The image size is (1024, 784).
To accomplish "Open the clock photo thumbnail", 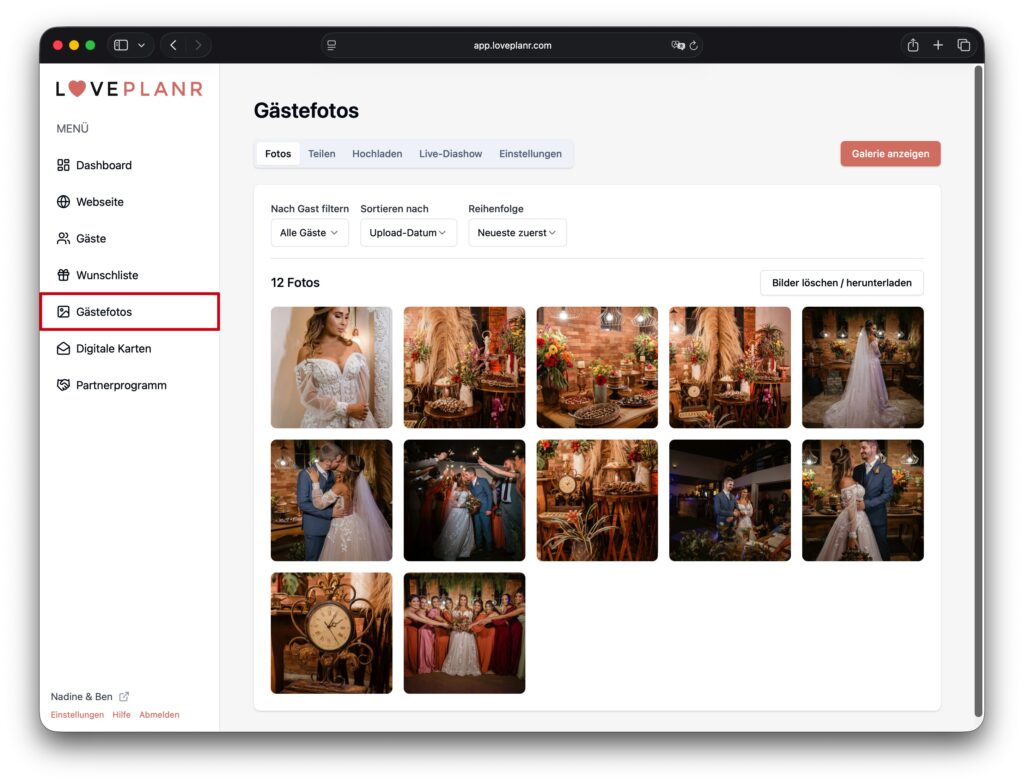I will [331, 633].
